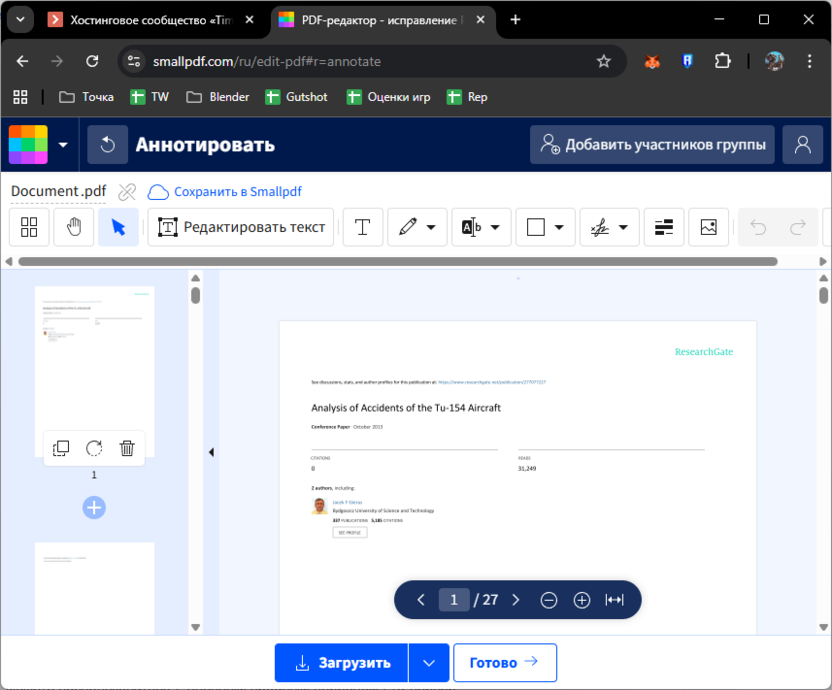Rotate page 1 using the rotate icon

tap(94, 448)
